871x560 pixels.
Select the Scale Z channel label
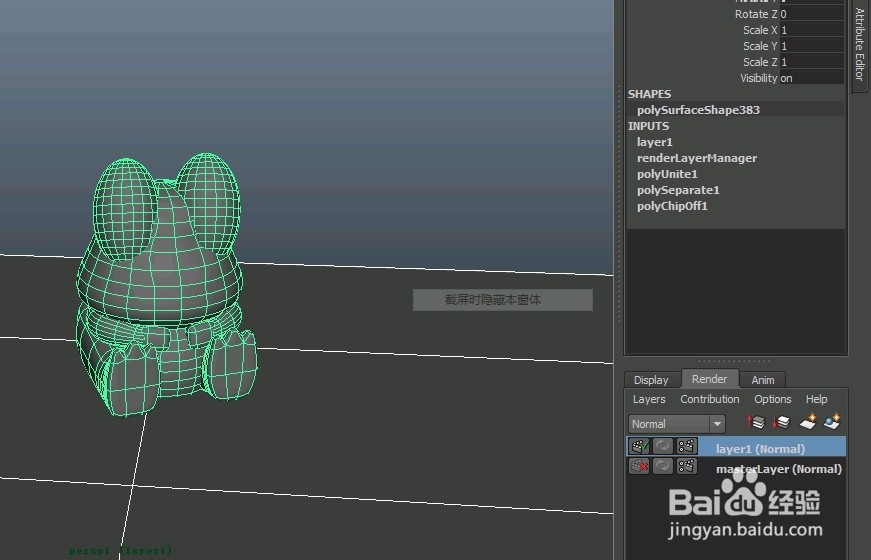pos(760,62)
